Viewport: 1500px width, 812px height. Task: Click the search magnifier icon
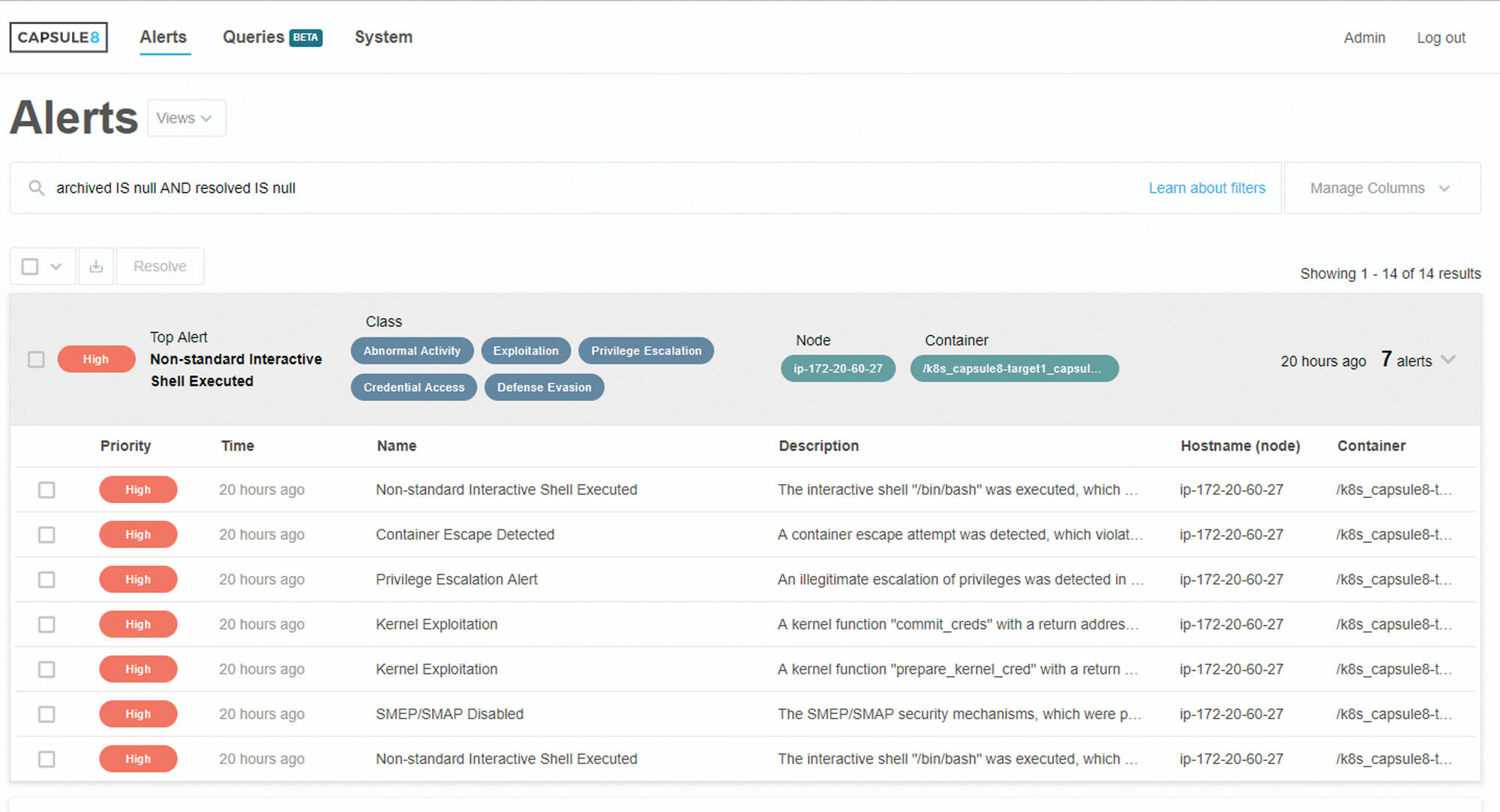point(36,188)
